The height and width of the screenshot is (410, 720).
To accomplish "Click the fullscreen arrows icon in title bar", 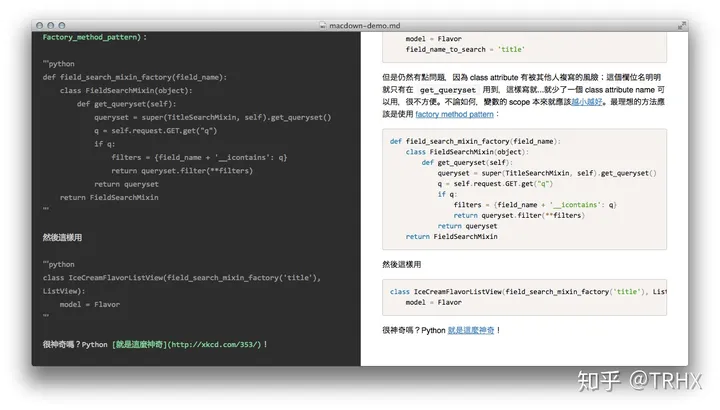I will pos(681,26).
